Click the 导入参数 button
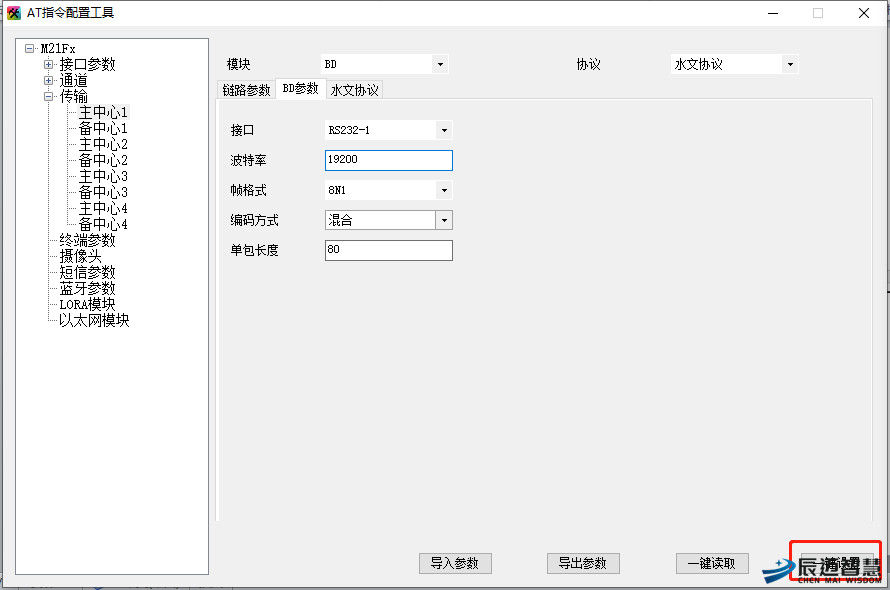The width and height of the screenshot is (890, 590). (x=455, y=563)
